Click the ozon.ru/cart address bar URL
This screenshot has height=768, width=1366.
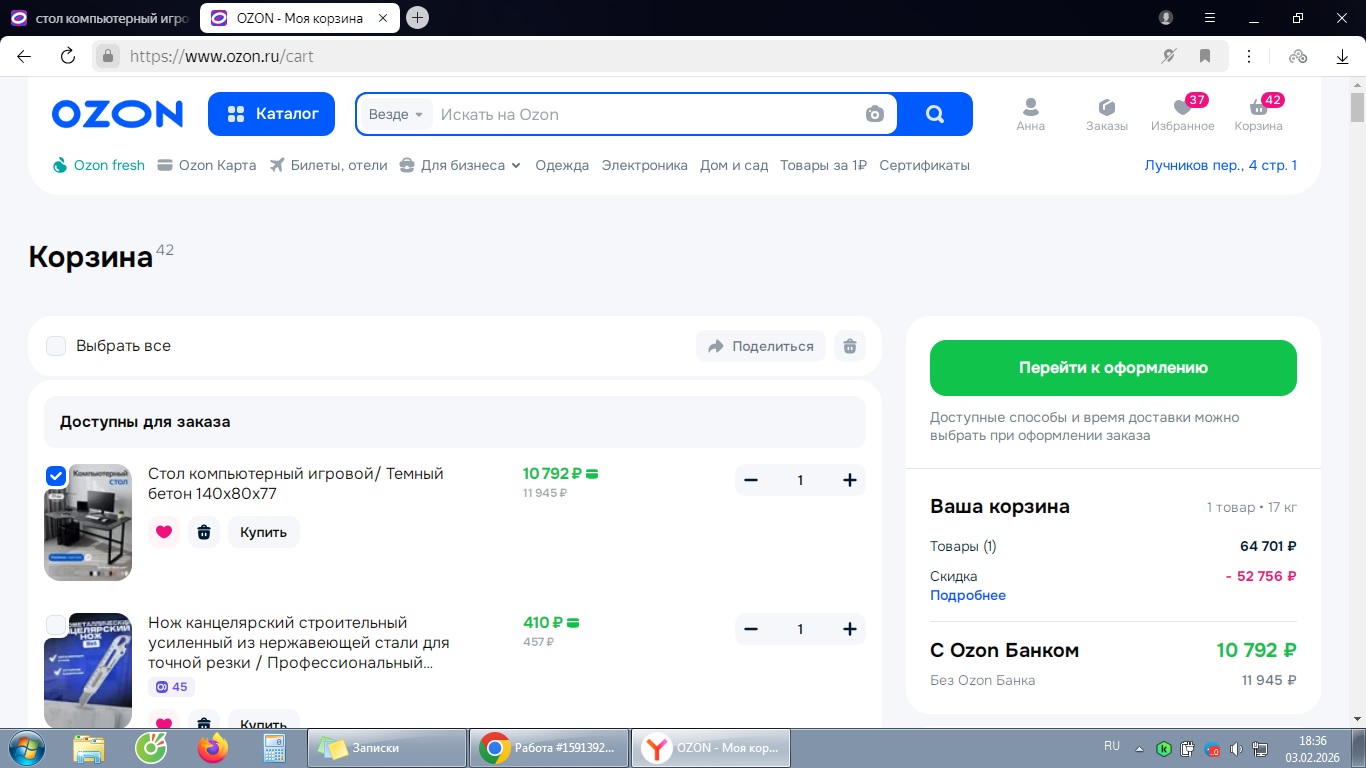coord(222,56)
